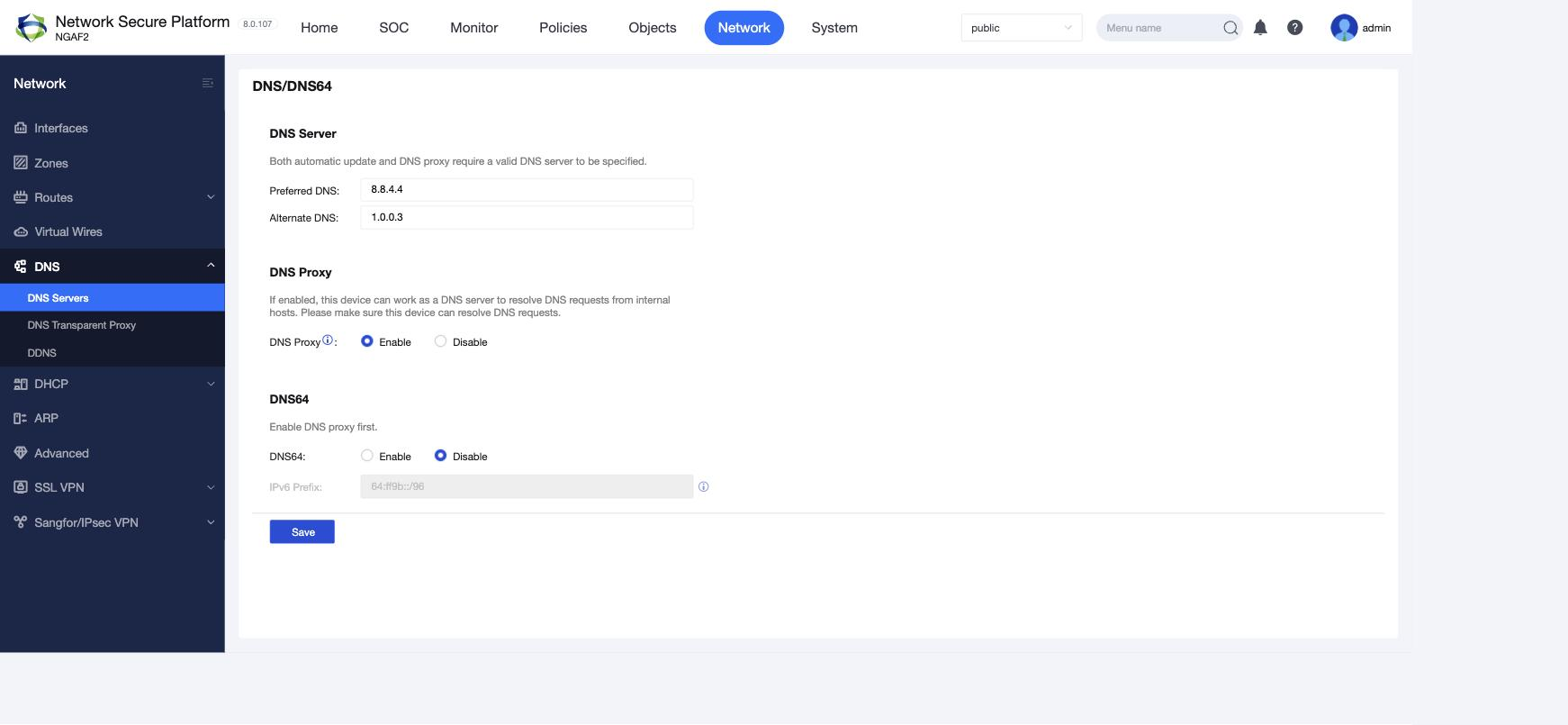Click the menu search magnifier icon

tap(1230, 28)
